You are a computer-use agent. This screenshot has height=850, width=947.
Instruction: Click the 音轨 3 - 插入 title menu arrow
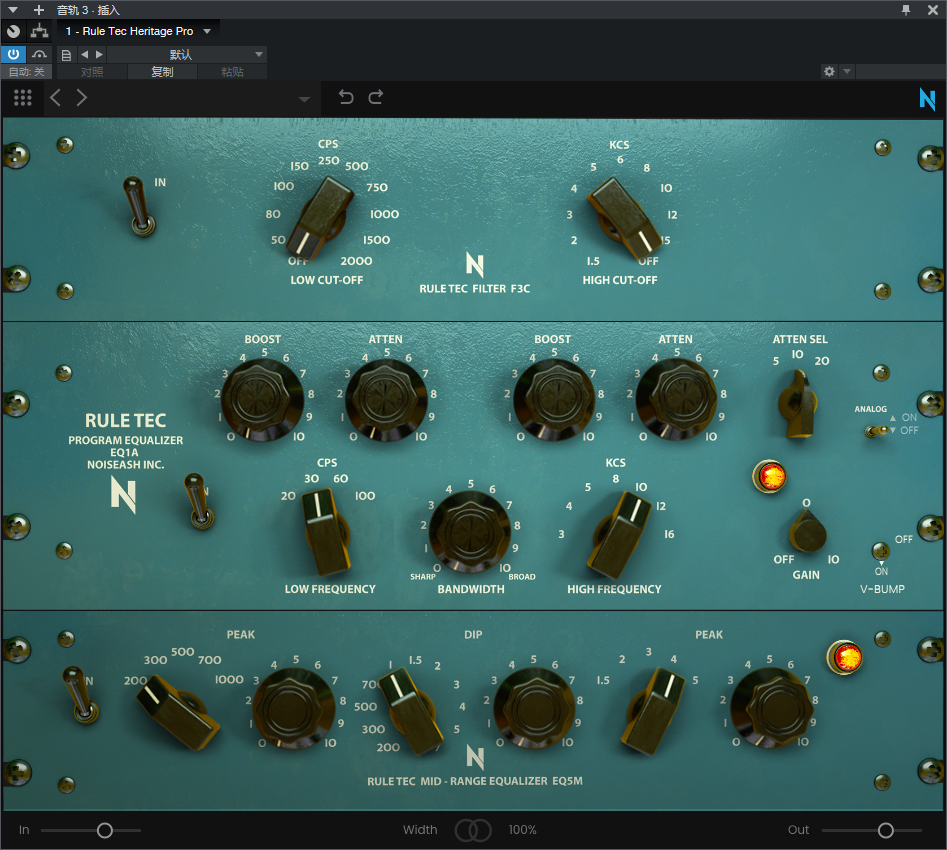[x=13, y=10]
